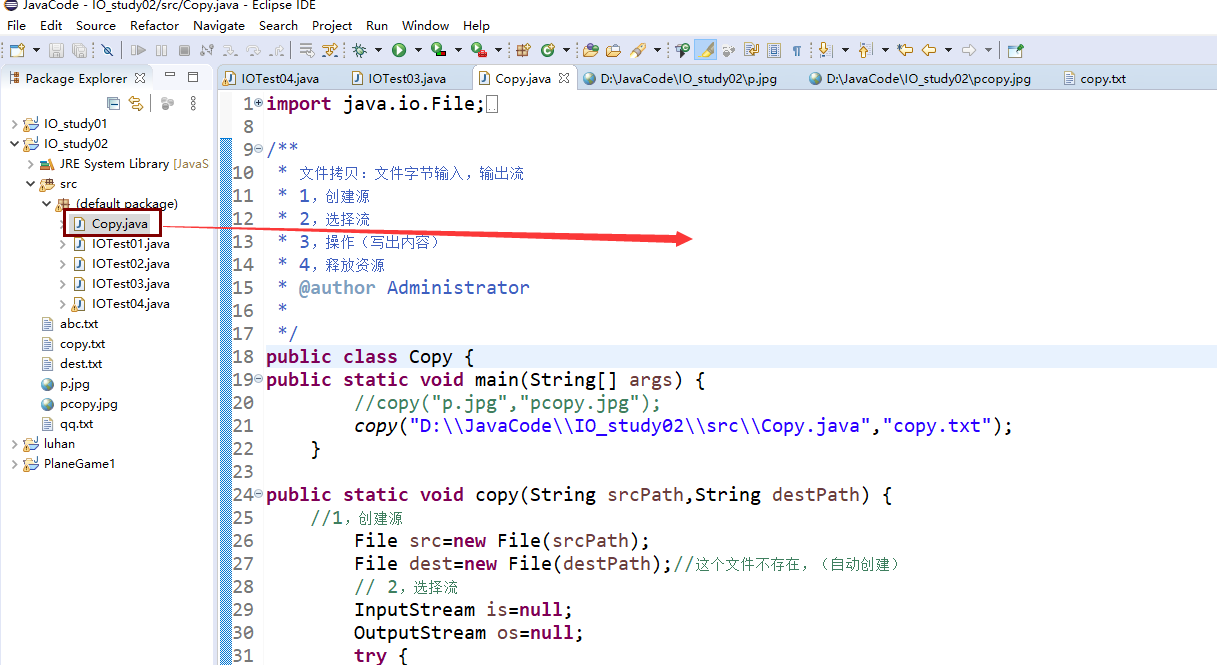Launch with the green Run button icon

399,50
